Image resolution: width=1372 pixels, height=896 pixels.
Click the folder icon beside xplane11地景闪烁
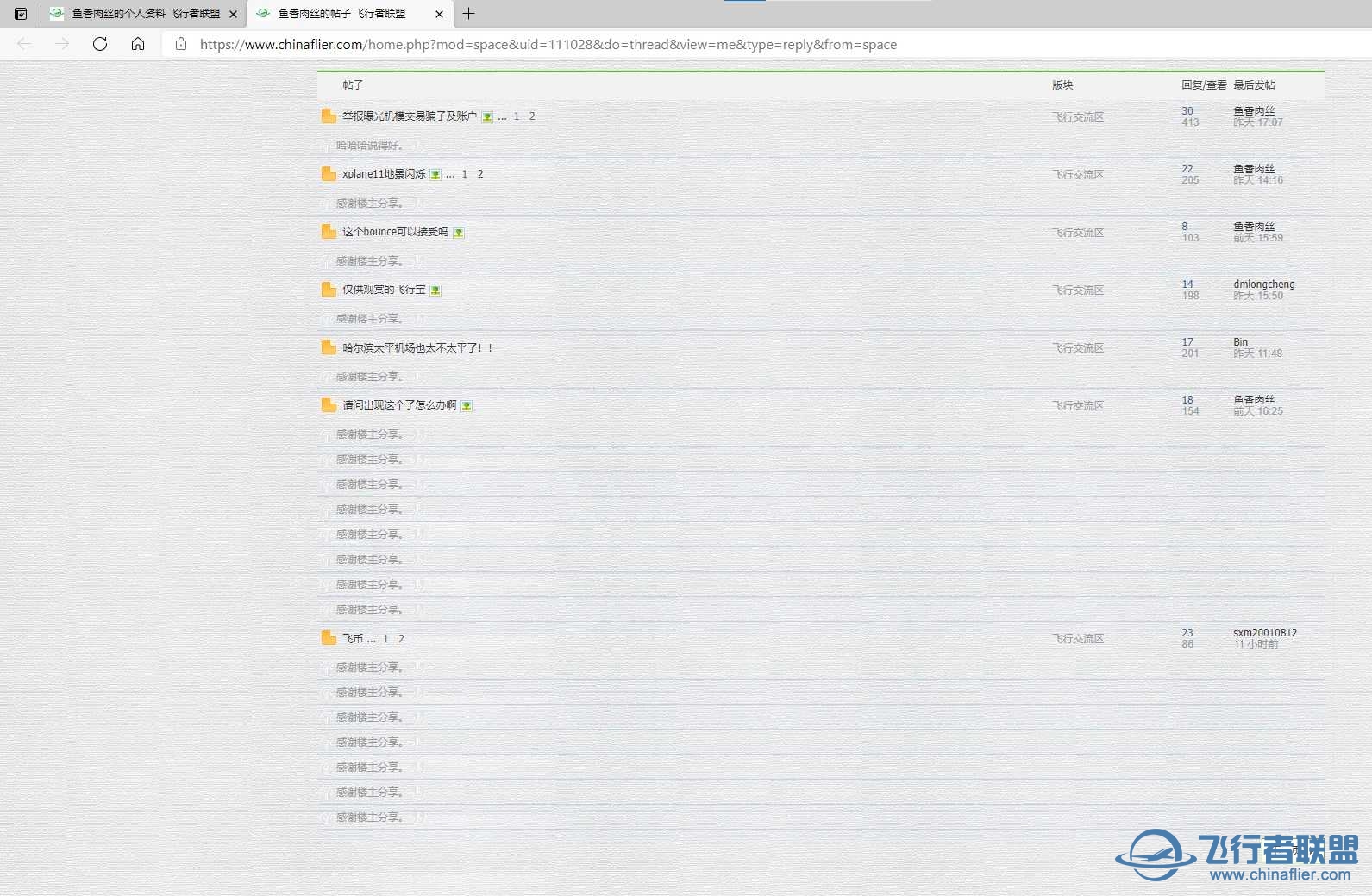tap(329, 174)
